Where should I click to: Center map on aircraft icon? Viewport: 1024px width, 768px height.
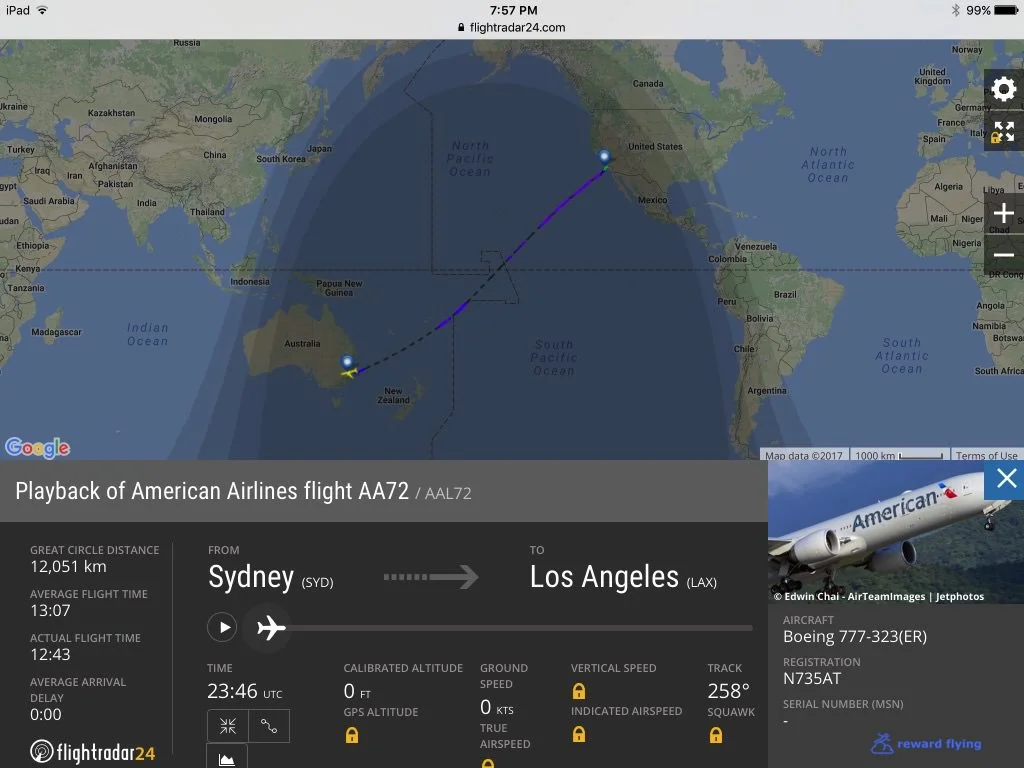coord(228,726)
